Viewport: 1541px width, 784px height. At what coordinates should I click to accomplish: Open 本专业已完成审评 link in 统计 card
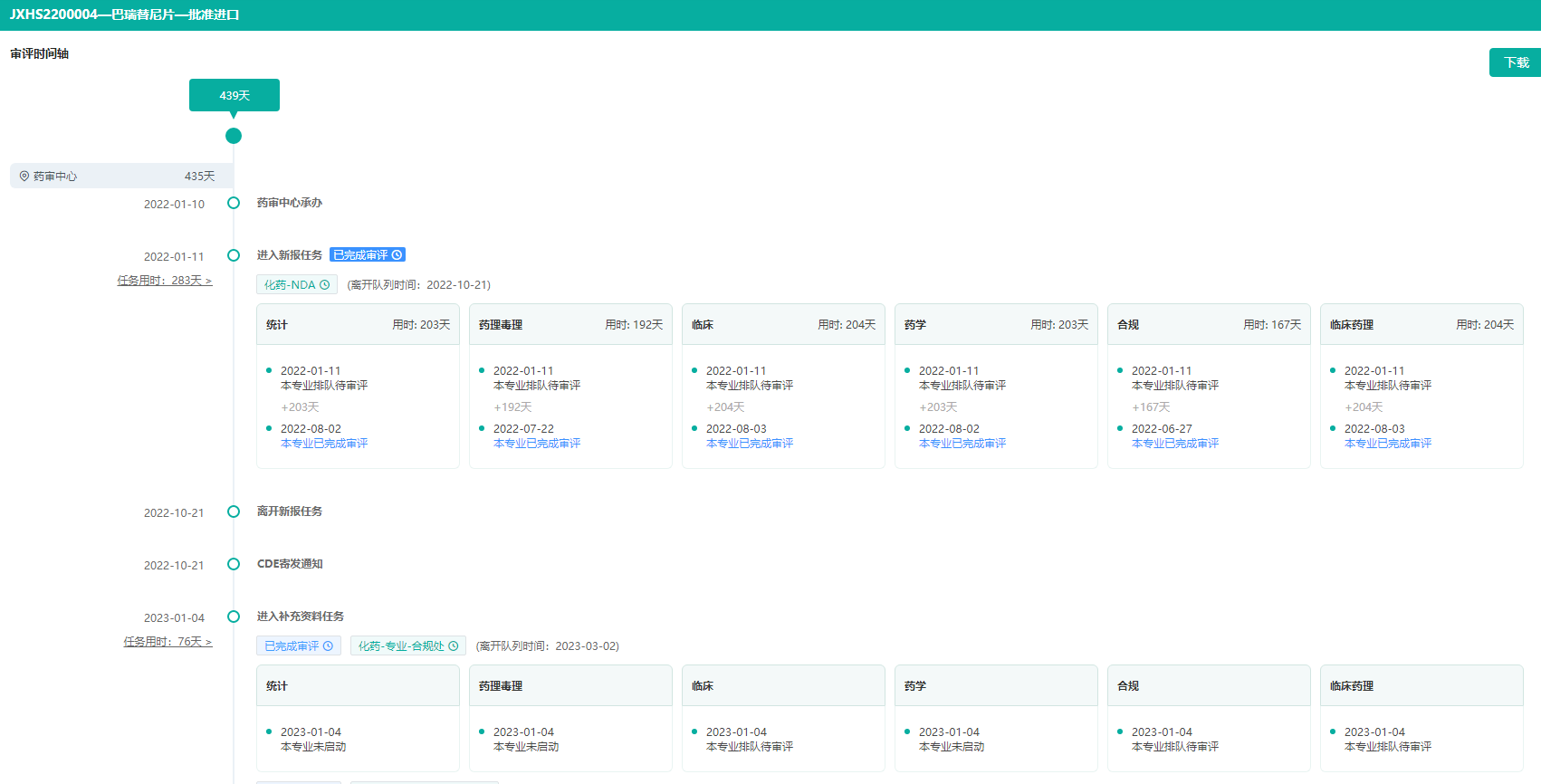pos(324,444)
